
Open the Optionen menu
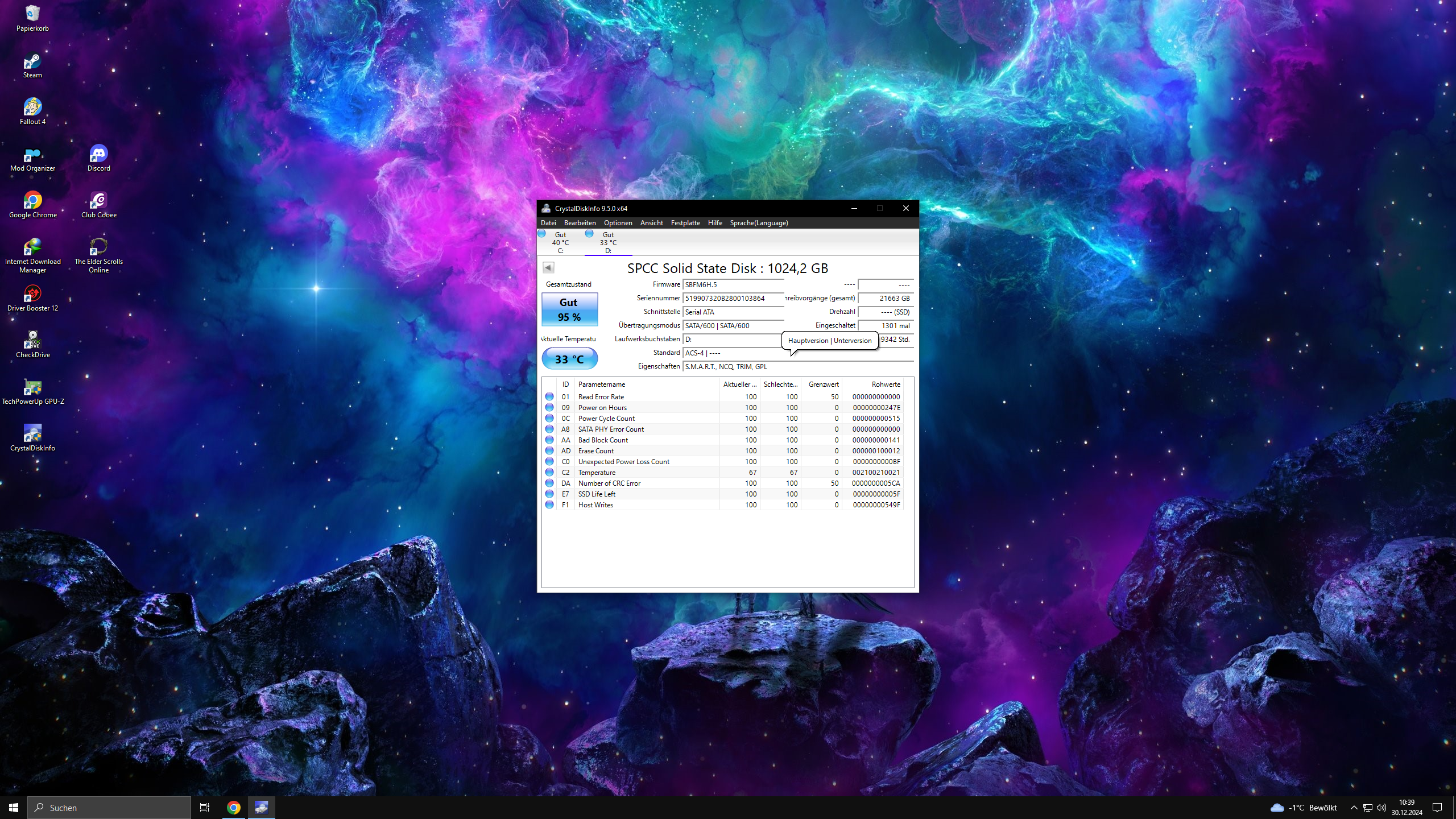(x=618, y=223)
